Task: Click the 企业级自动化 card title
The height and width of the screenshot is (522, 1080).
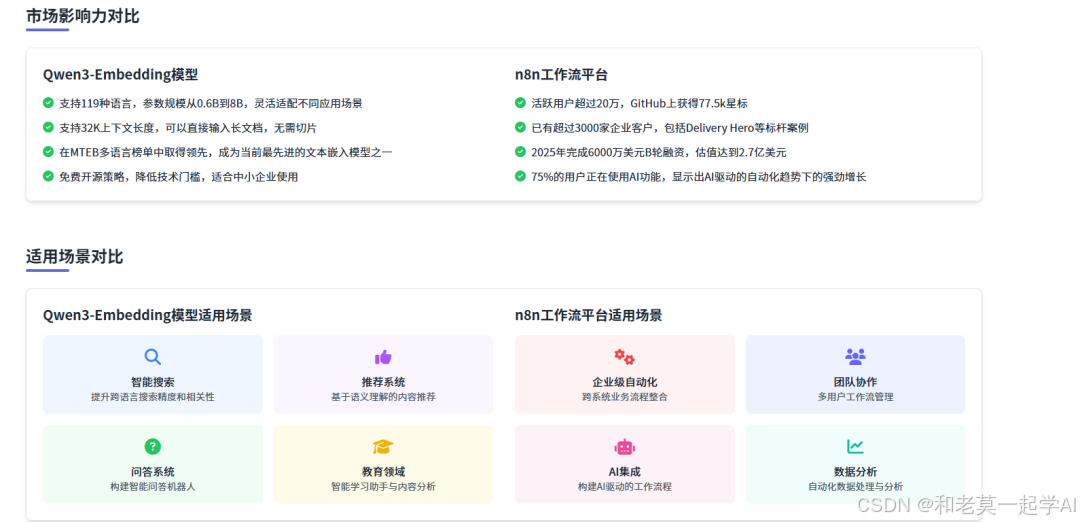Action: (x=625, y=382)
